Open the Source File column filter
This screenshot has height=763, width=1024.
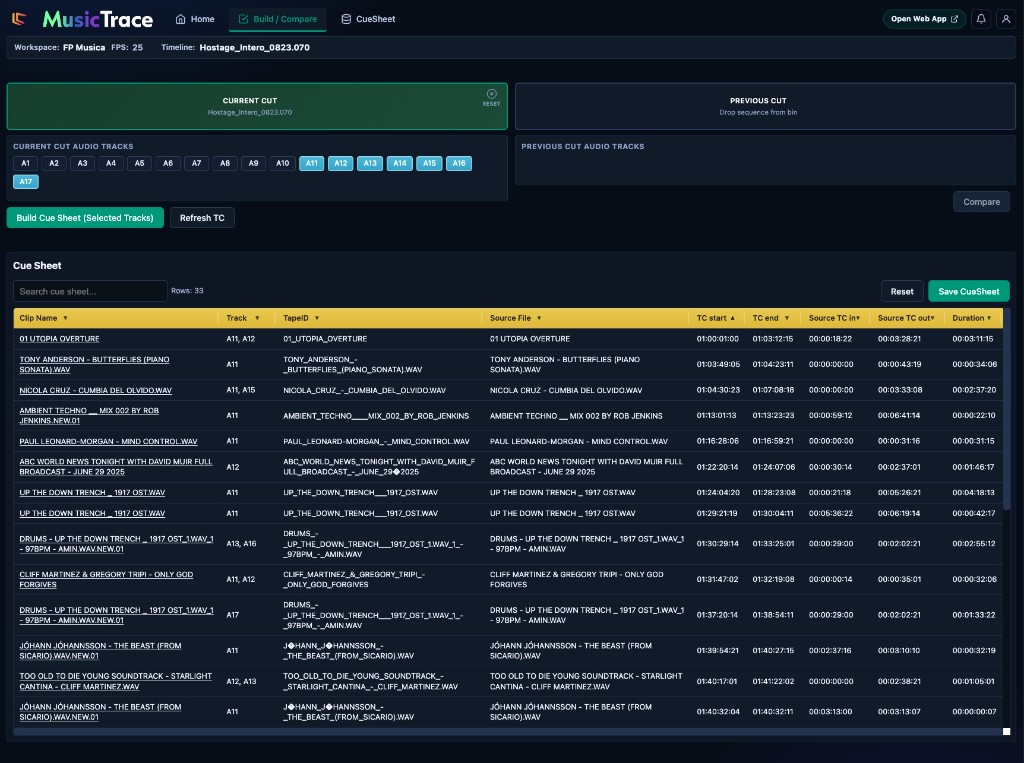[x=539, y=318]
